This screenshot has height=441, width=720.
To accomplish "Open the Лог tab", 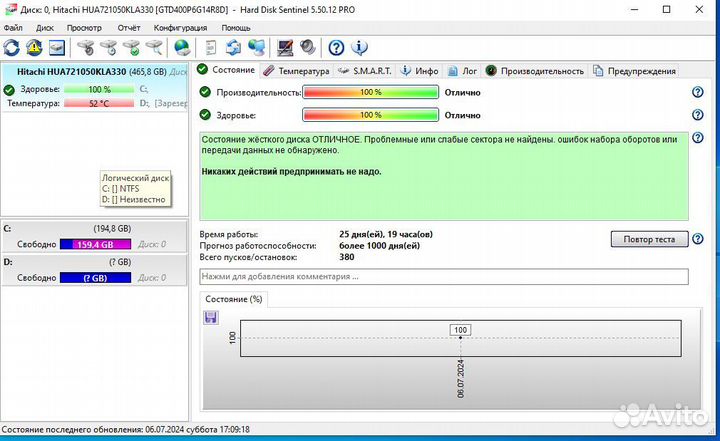I will [x=462, y=71].
